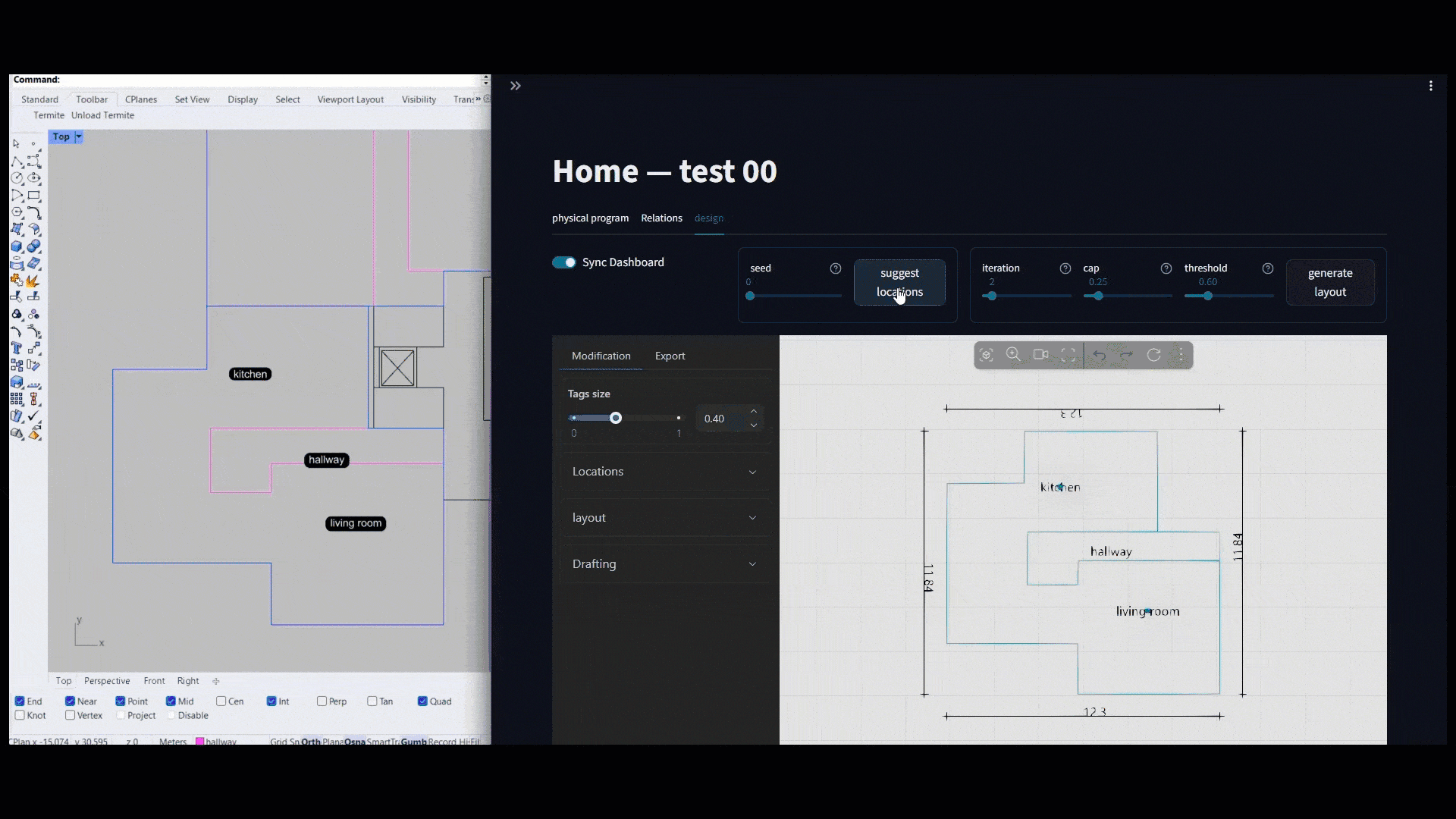Switch to the Relations tab

click(661, 218)
